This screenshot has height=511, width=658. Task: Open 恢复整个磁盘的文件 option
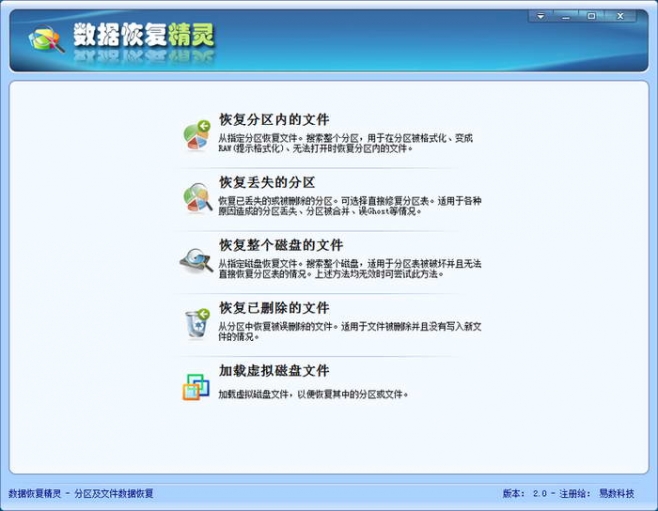[x=281, y=245]
